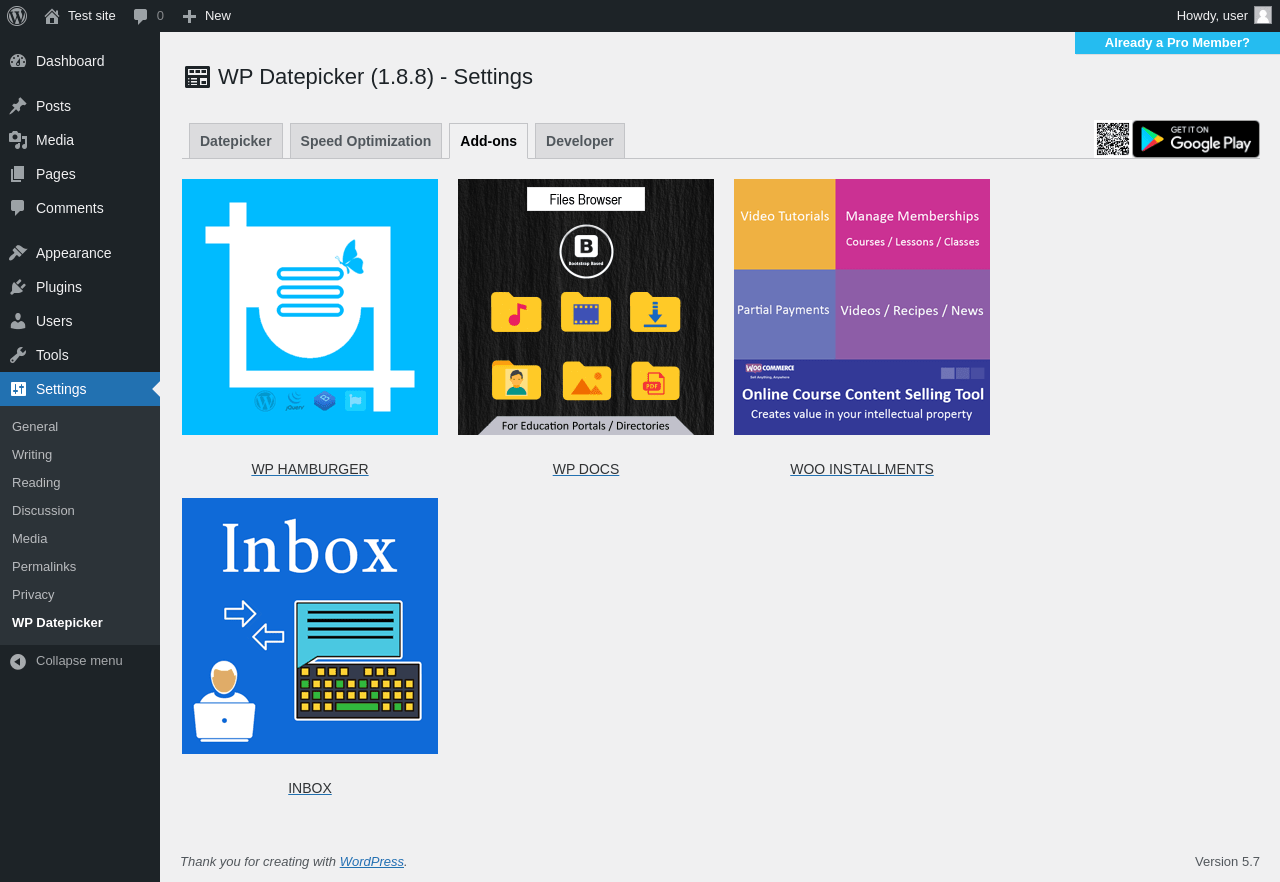Screen dimensions: 1280x882
Task: Select the Add-ons tab
Action: (488, 141)
